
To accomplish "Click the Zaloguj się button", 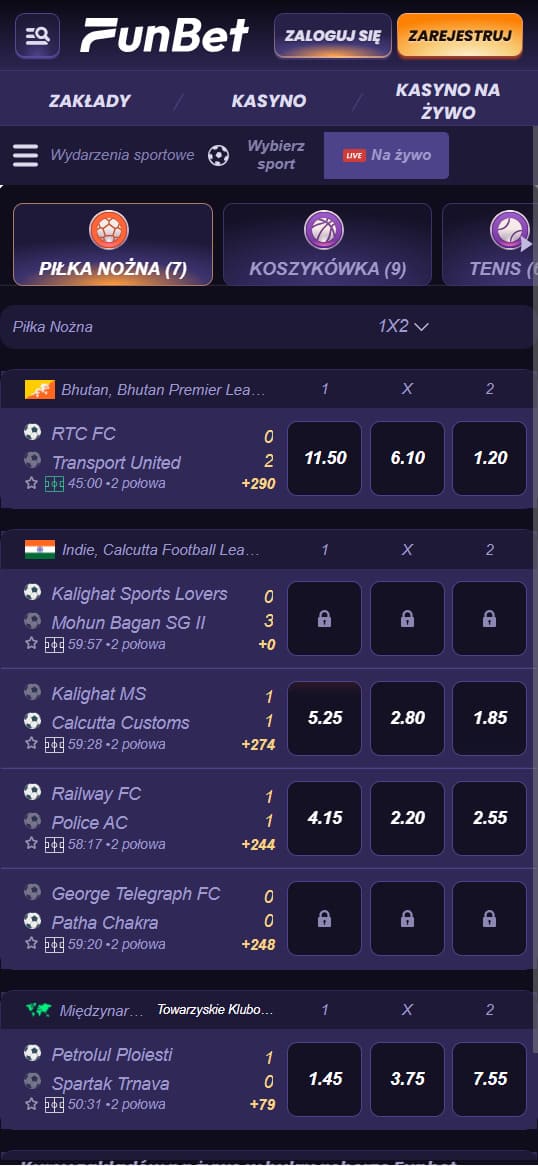I will pyautogui.click(x=333, y=36).
